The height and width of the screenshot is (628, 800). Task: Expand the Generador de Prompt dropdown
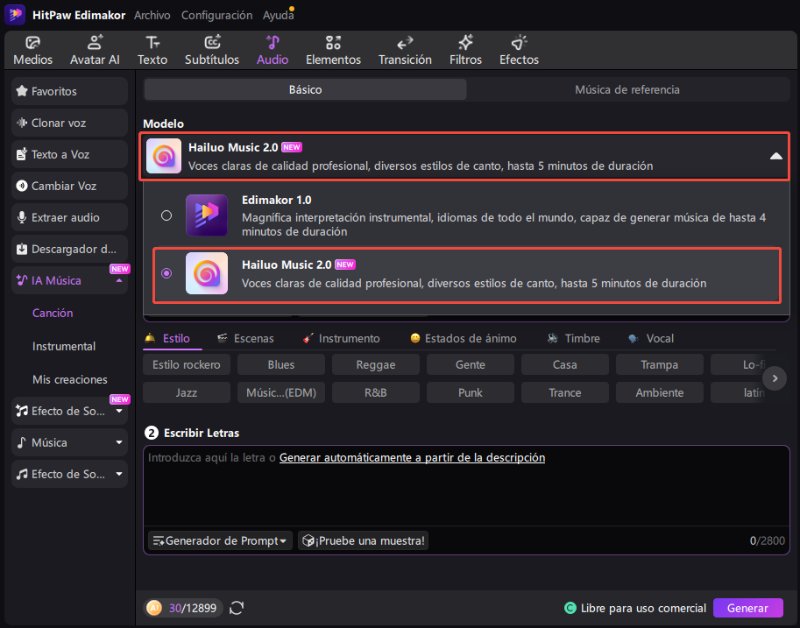(x=220, y=540)
